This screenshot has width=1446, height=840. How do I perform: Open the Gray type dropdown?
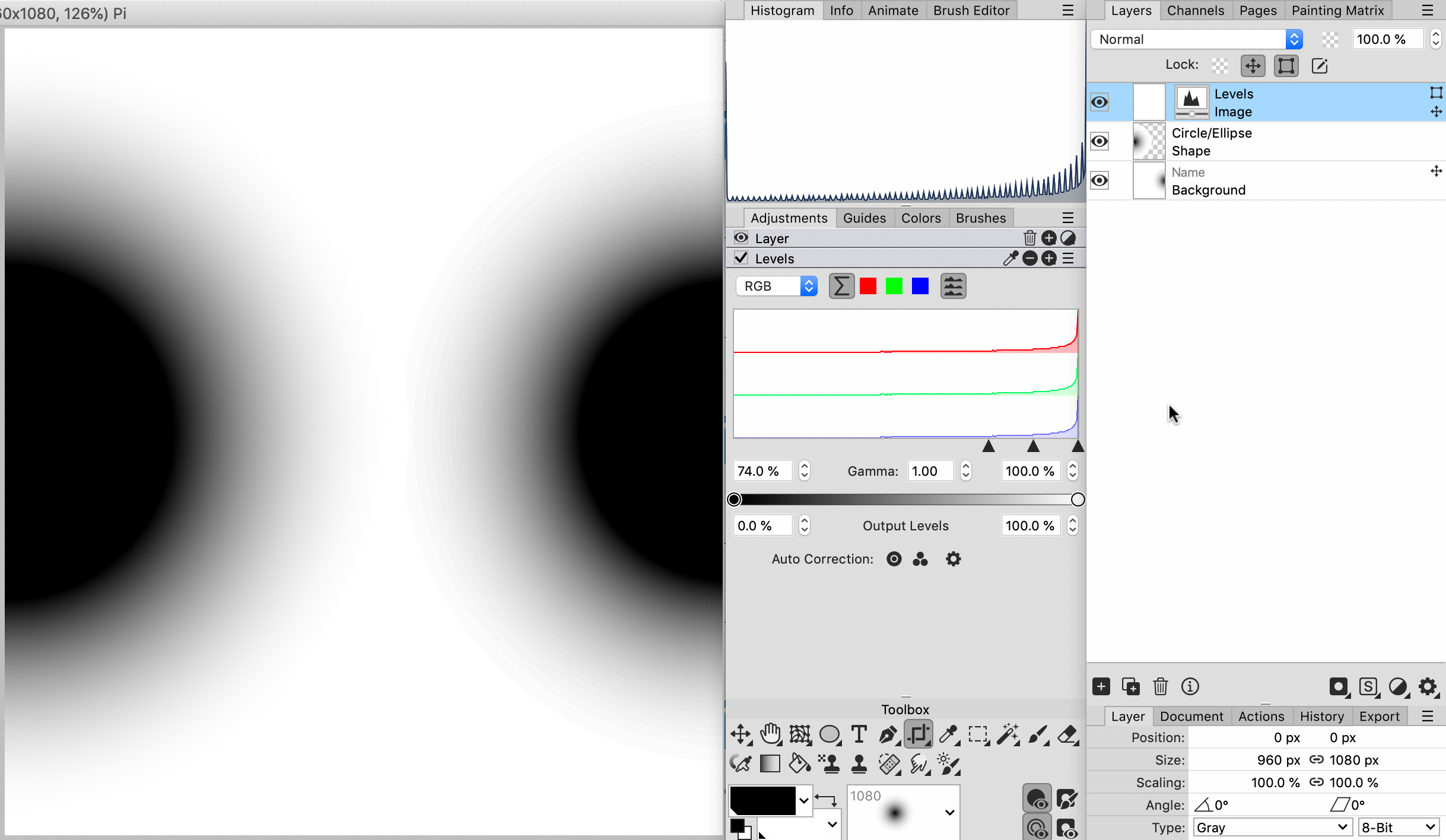(x=1272, y=827)
